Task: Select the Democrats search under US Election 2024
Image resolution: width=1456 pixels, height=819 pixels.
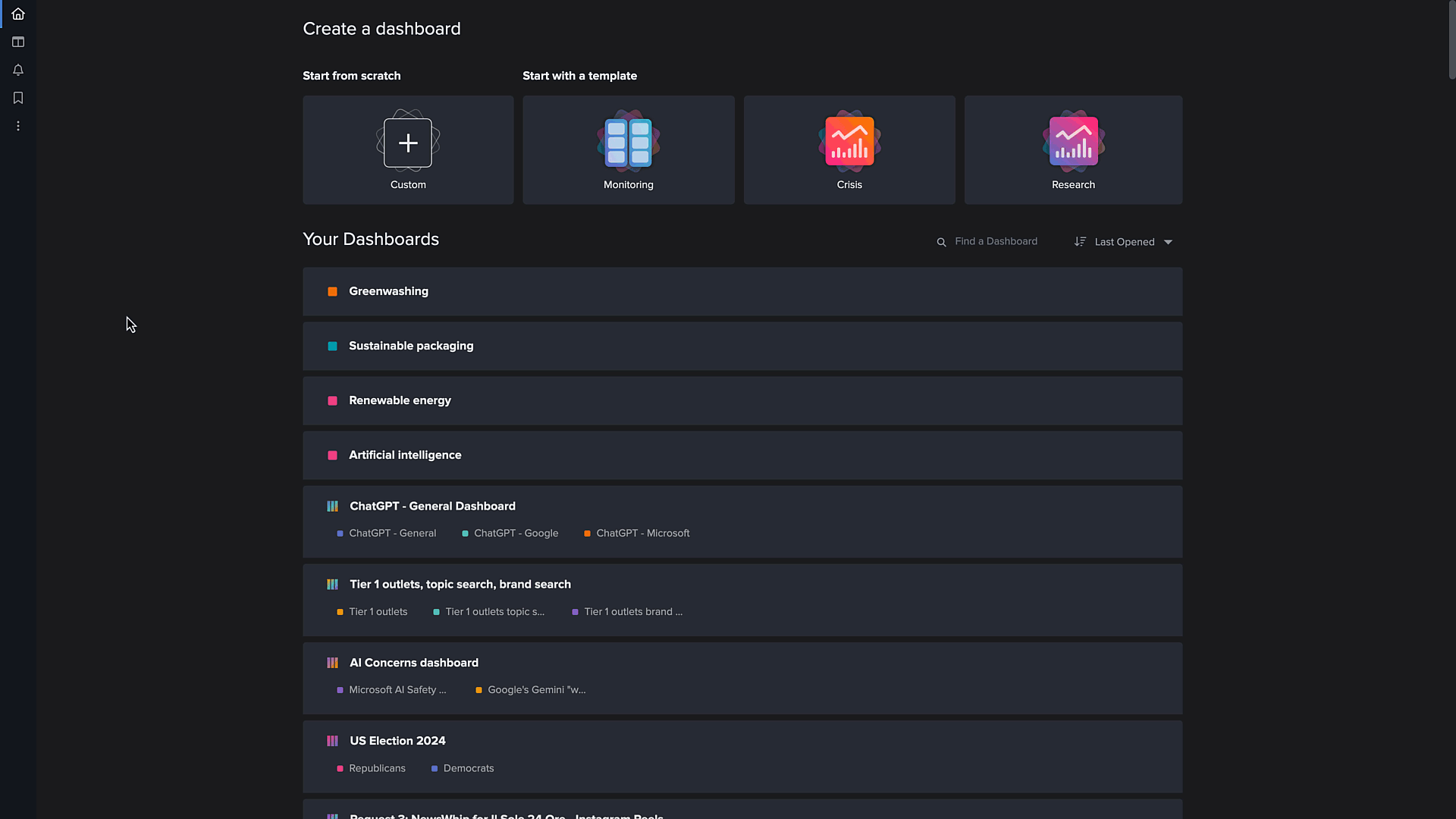Action: (468, 768)
